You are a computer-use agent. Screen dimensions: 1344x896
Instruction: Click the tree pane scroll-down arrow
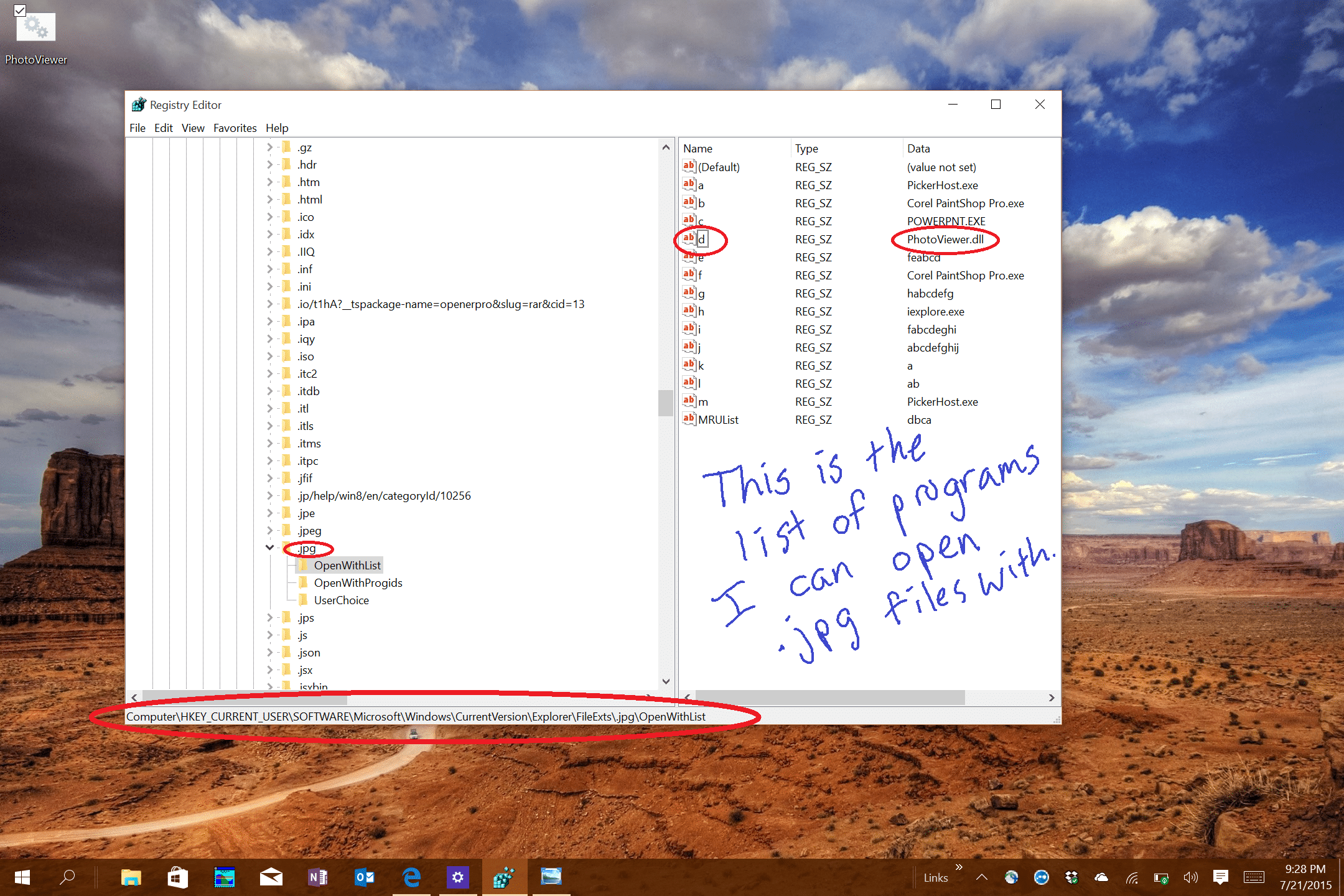coord(666,681)
